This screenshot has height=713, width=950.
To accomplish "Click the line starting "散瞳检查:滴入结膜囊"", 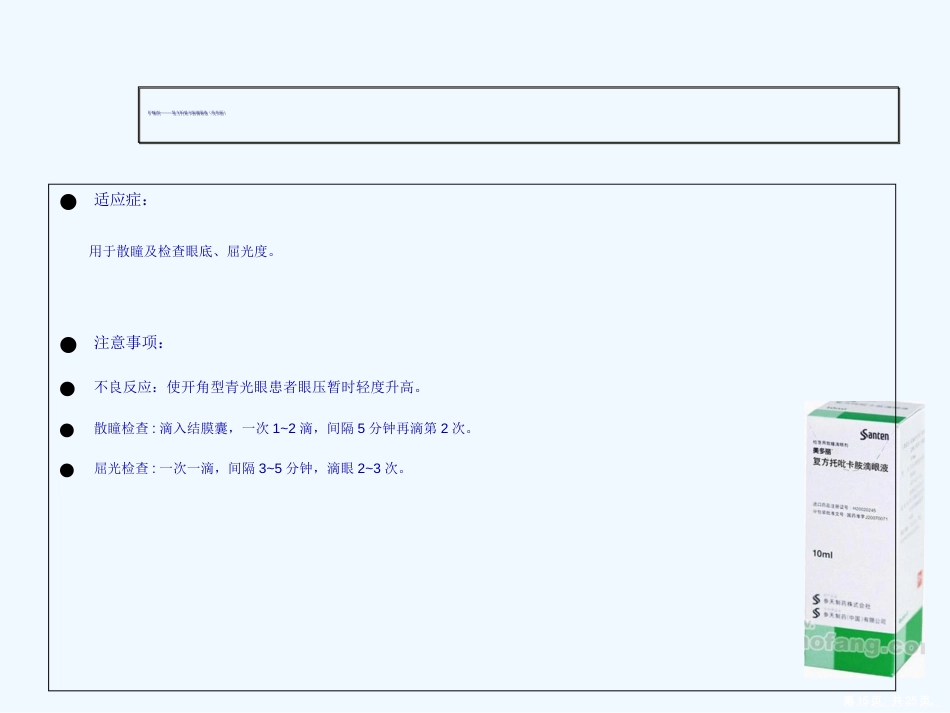I will pyautogui.click(x=283, y=428).
